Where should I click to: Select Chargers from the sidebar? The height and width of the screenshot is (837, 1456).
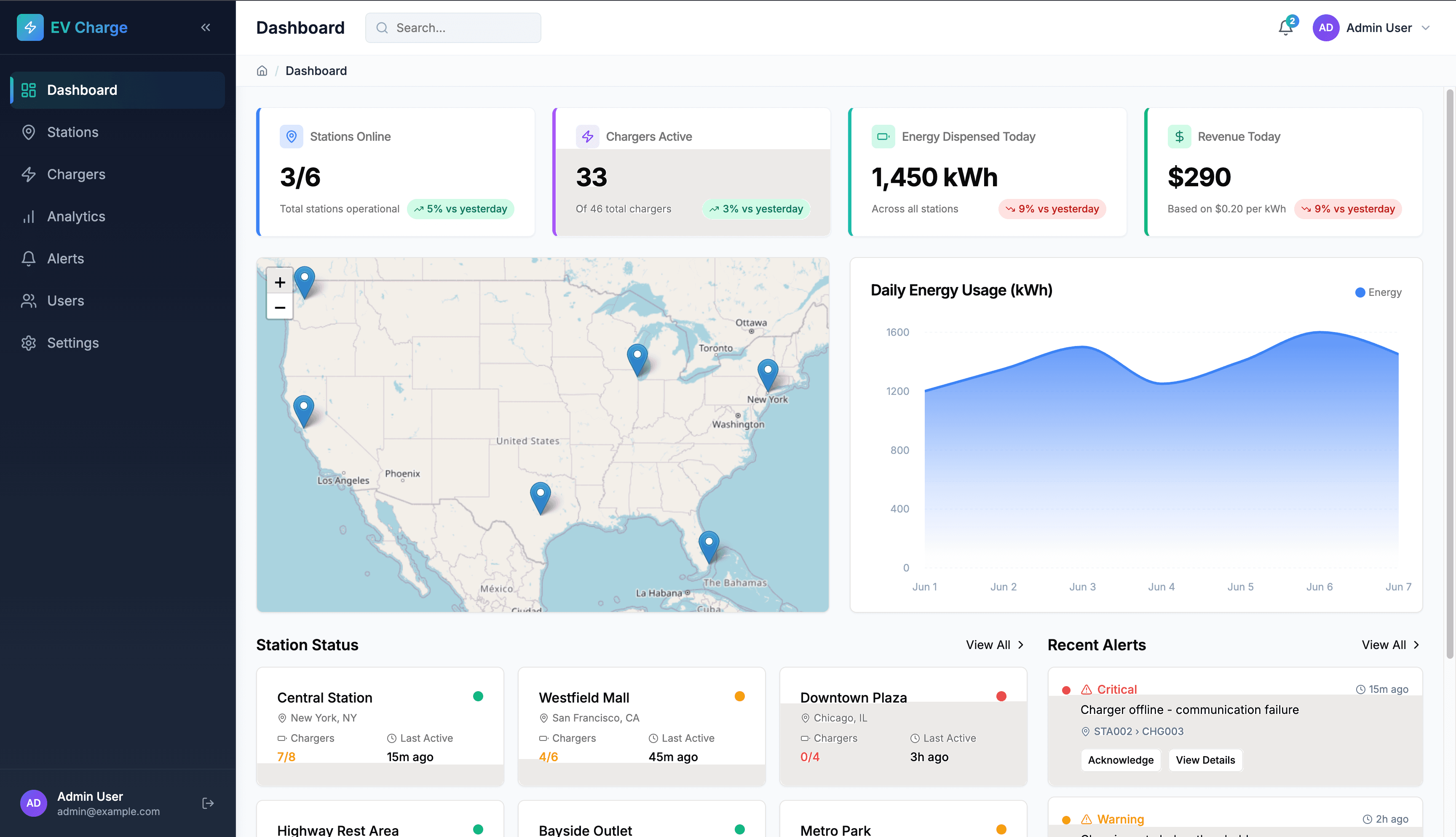pos(76,174)
